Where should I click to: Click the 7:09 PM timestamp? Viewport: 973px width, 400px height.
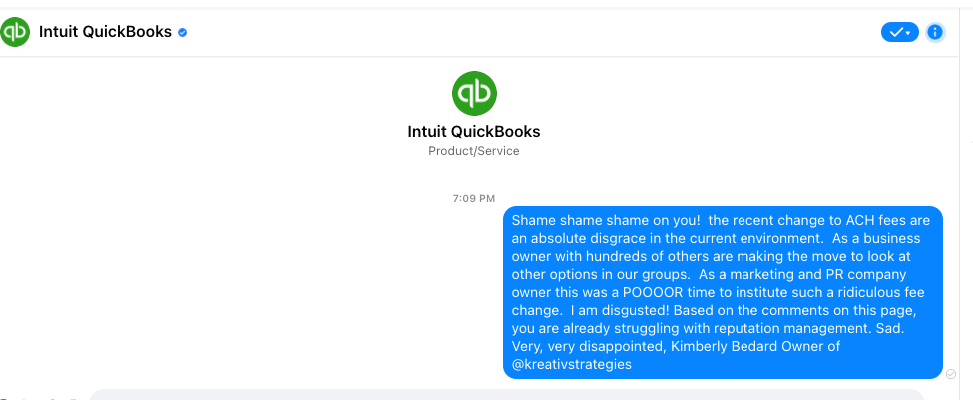pyautogui.click(x=474, y=199)
